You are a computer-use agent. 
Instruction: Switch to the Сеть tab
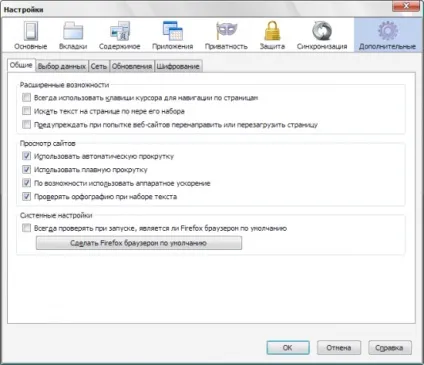point(99,66)
